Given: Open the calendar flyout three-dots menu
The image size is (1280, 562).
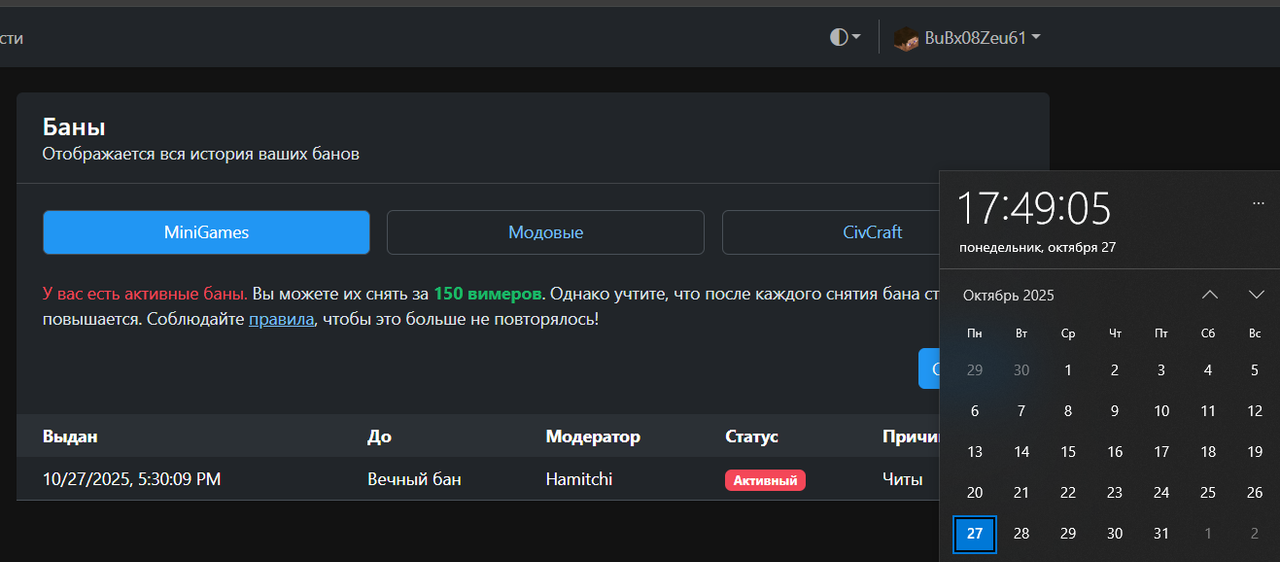Looking at the screenshot, I should pos(1258,203).
